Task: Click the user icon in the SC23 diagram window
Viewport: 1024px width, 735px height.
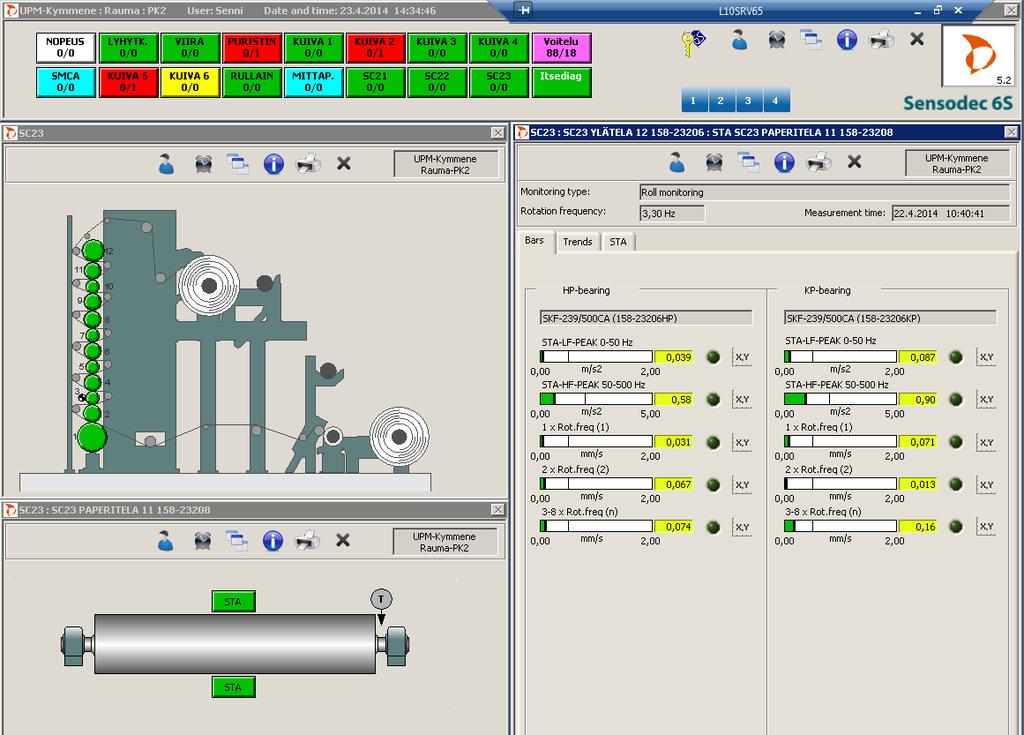Action: (167, 163)
